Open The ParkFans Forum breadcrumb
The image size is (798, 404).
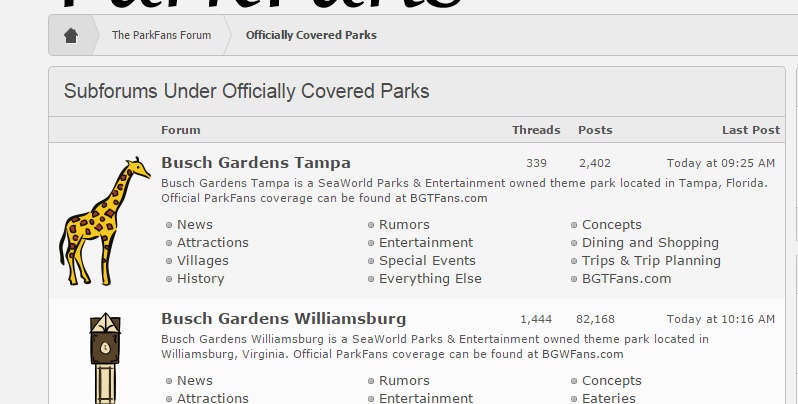pos(161,36)
